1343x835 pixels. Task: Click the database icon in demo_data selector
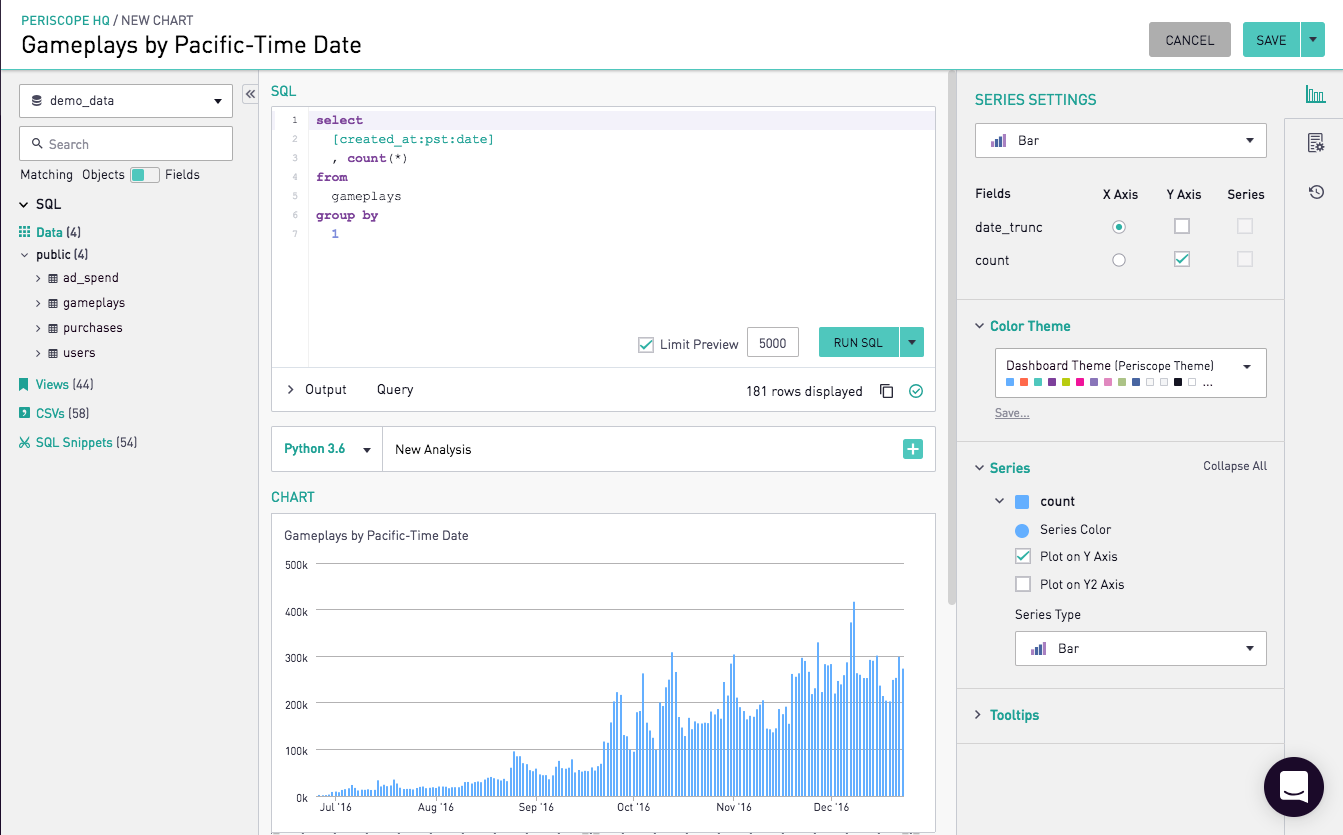[x=37, y=100]
